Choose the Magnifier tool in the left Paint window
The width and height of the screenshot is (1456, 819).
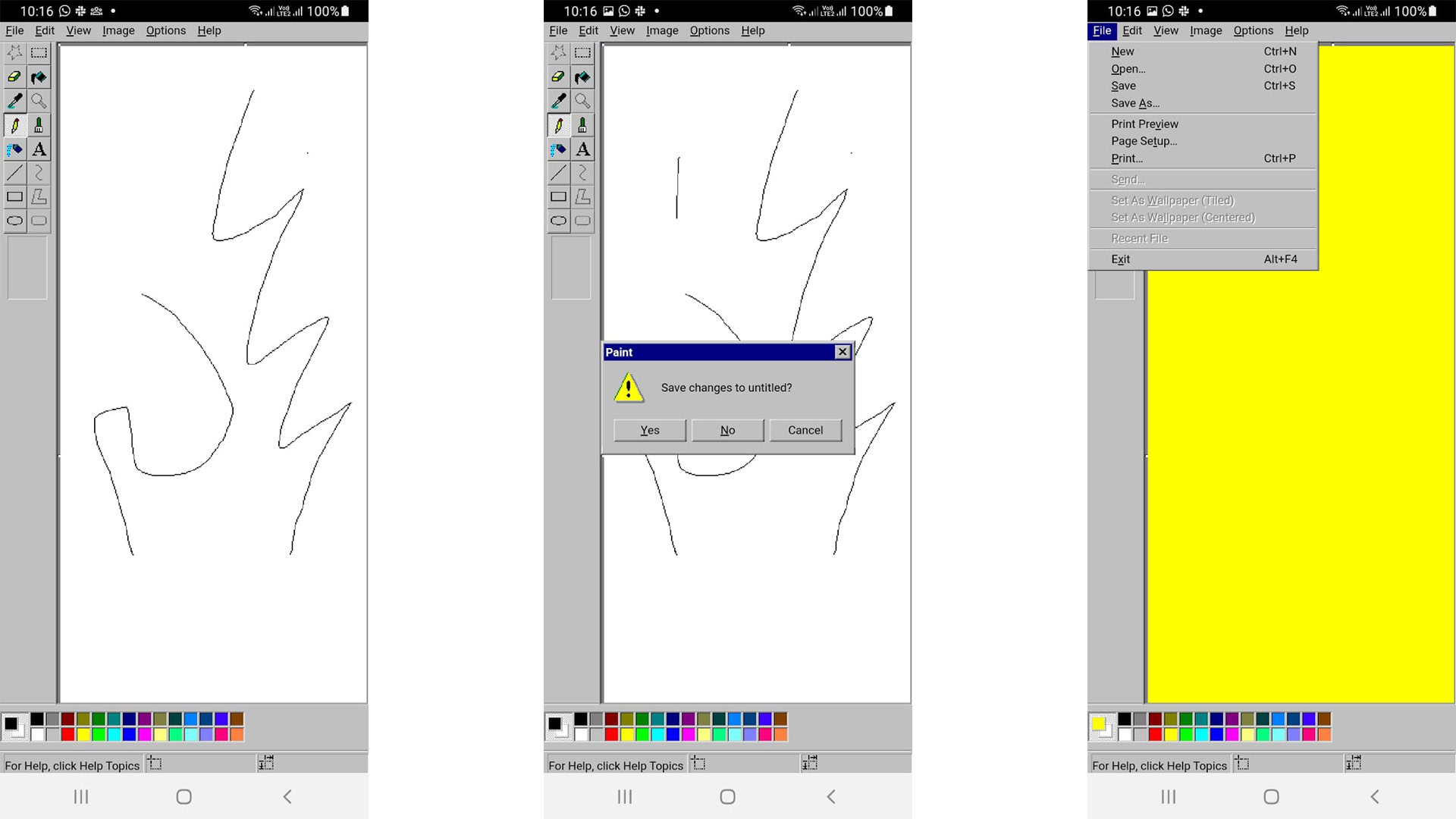(x=39, y=101)
